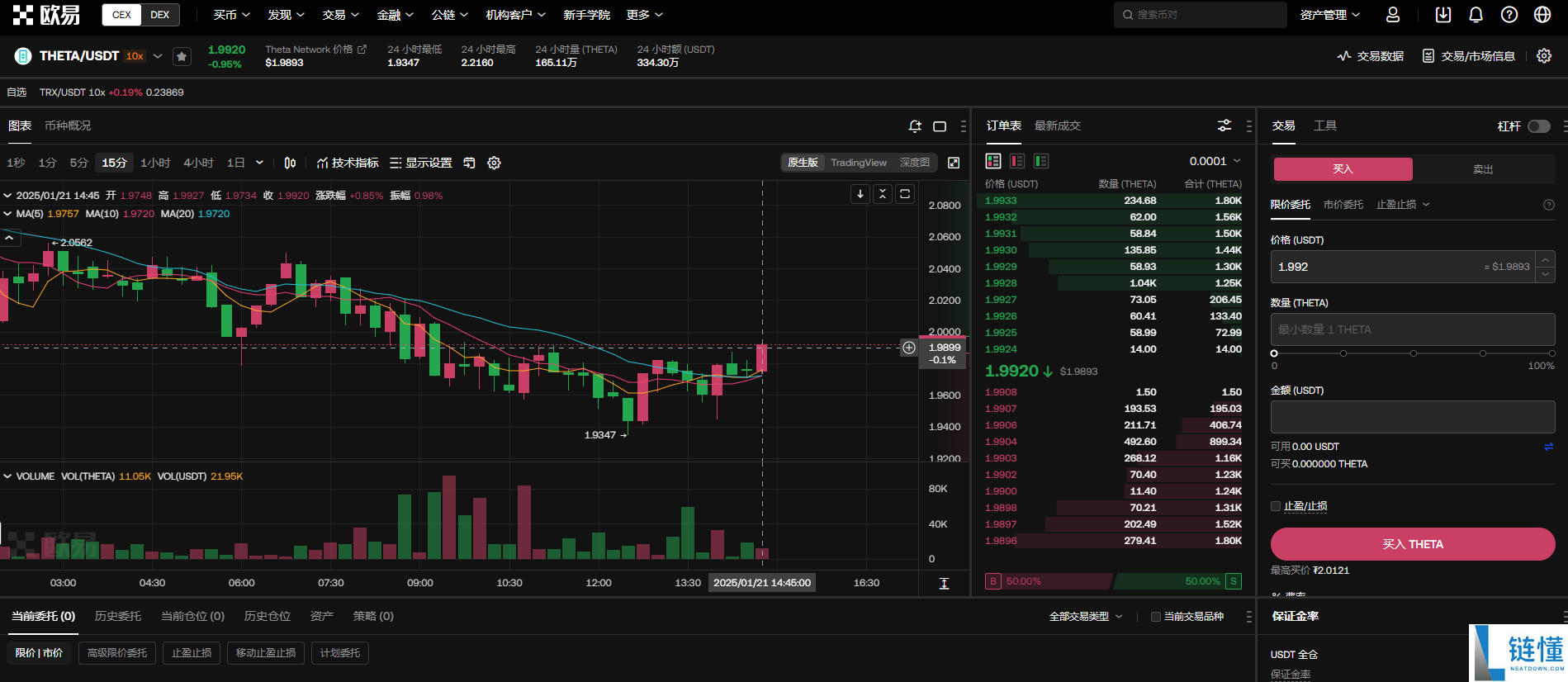Open 显示设置 display settings
The image size is (1568, 682).
pos(421,163)
